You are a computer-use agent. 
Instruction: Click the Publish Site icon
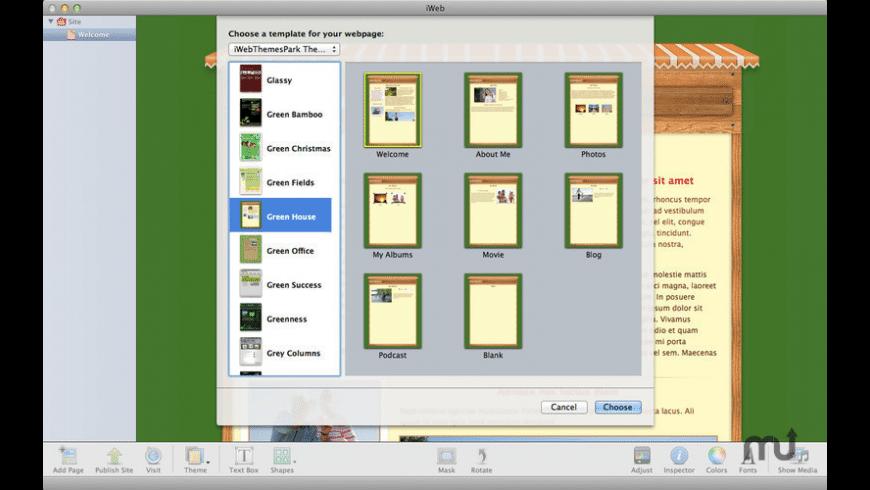coord(114,456)
